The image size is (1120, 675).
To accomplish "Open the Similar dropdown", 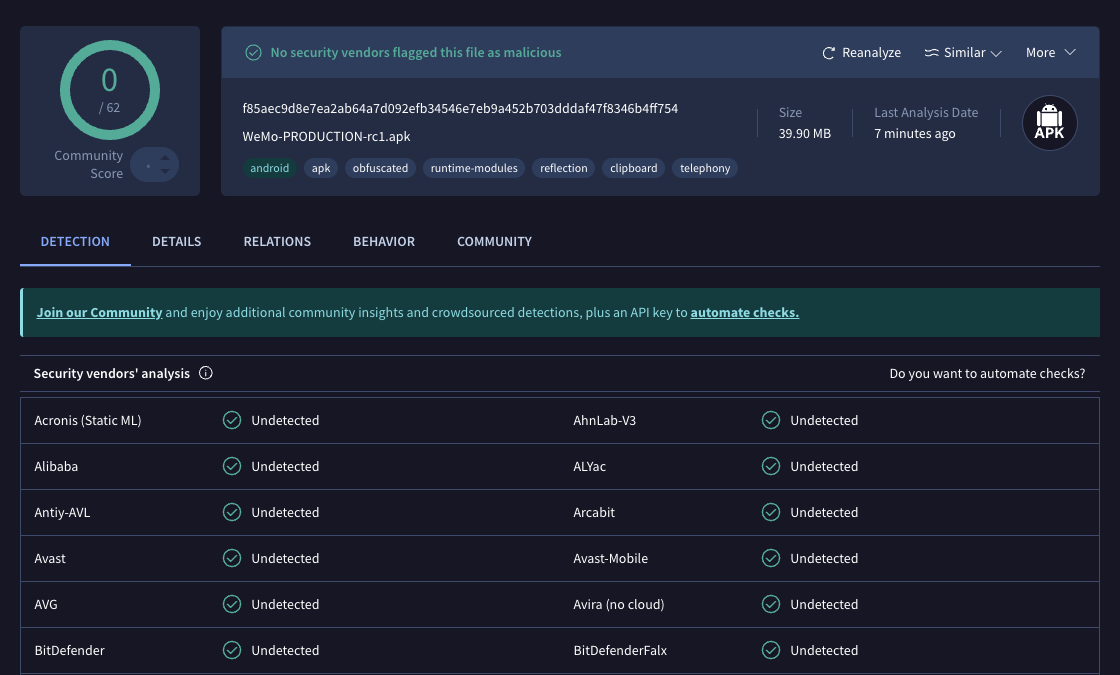I will (963, 53).
